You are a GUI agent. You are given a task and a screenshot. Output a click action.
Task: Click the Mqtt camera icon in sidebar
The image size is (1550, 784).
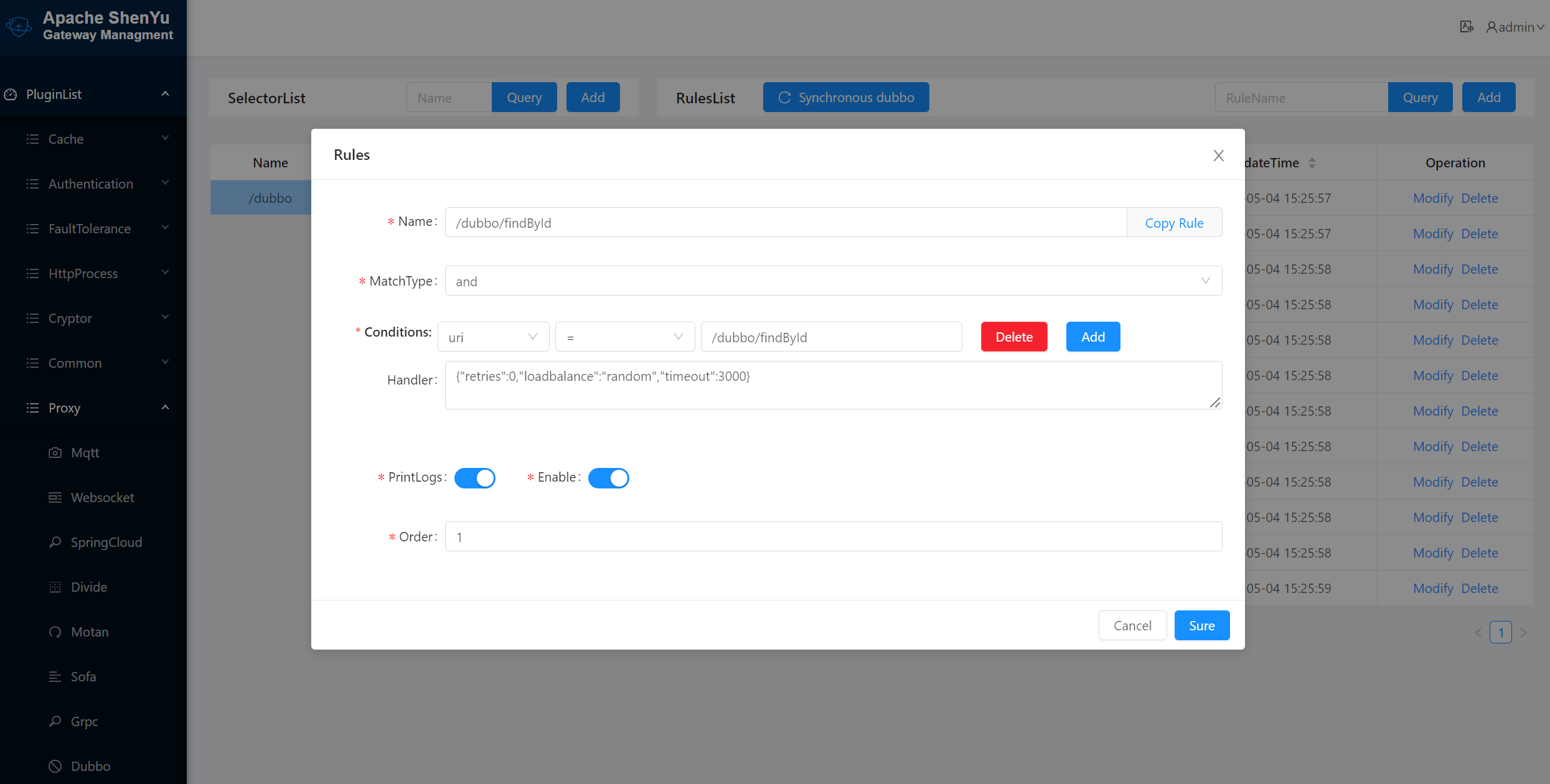click(55, 452)
